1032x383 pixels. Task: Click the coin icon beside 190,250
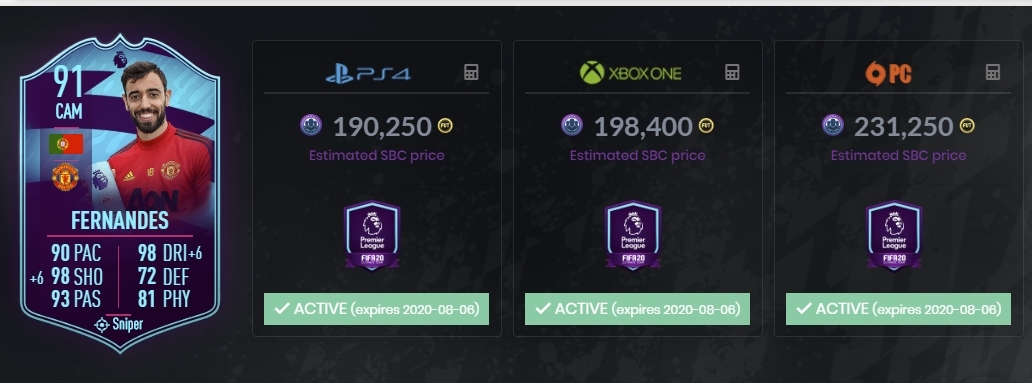[x=445, y=126]
